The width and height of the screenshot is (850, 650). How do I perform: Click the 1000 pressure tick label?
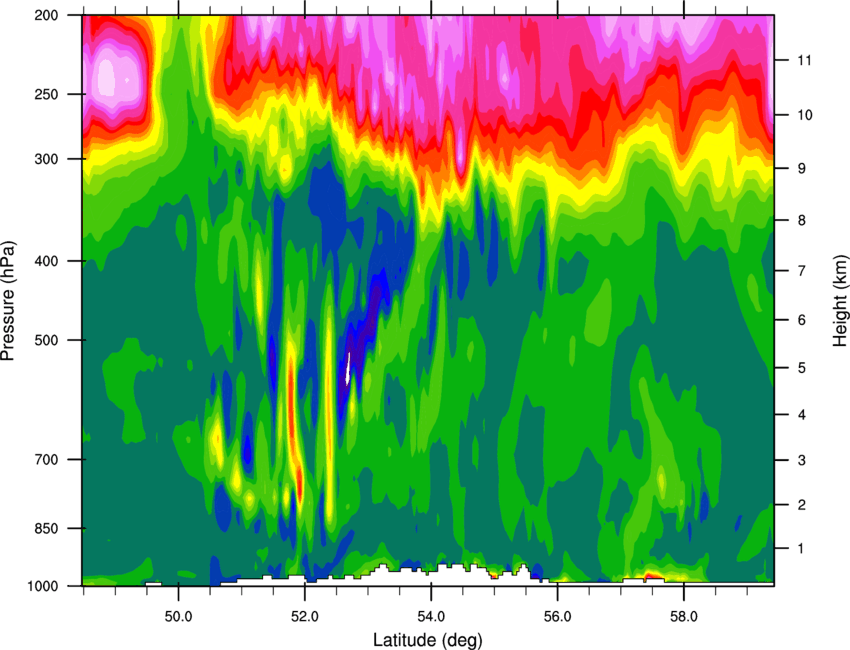[x=43, y=586]
